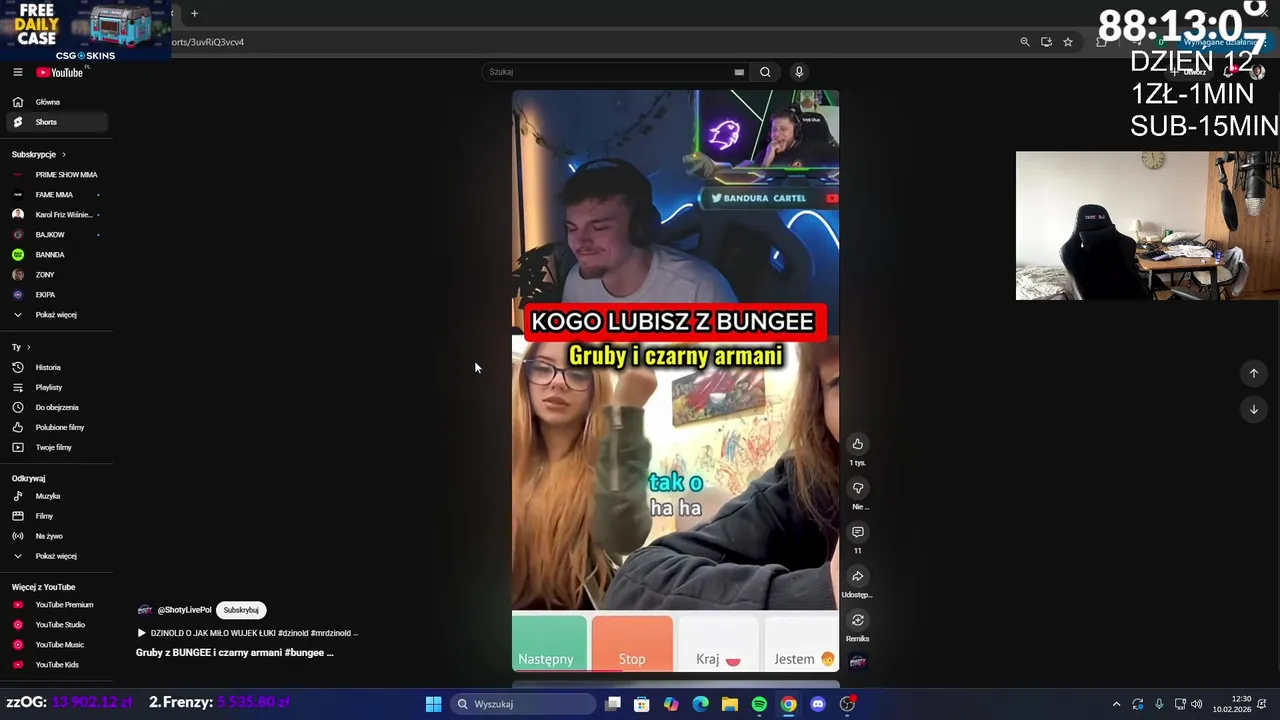1280x720 pixels.
Task: Expand 'Pokaż więcej' under Odkrywaj
Action: point(56,556)
